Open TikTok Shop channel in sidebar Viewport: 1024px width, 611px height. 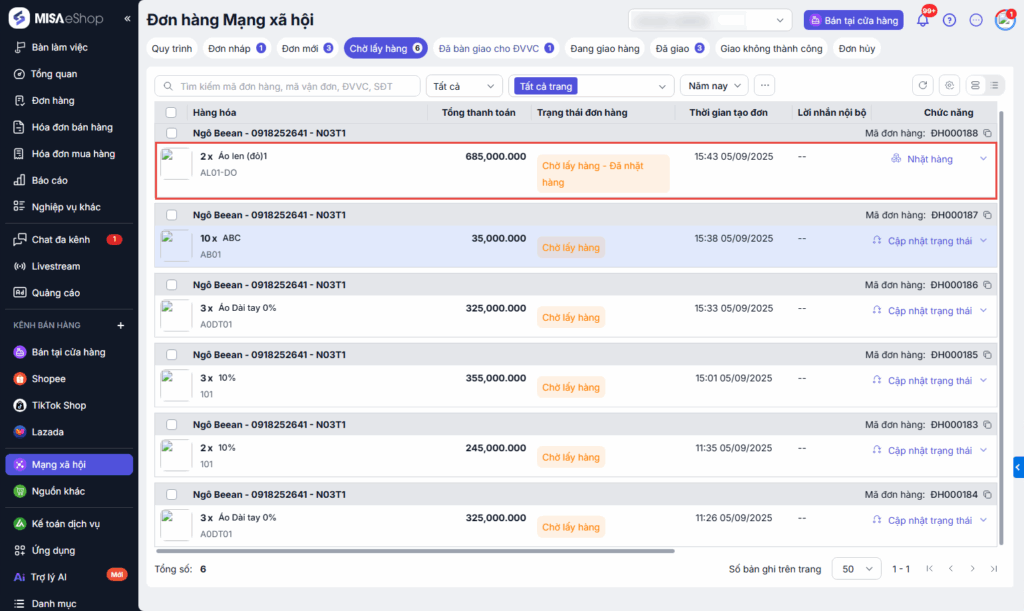coord(58,405)
